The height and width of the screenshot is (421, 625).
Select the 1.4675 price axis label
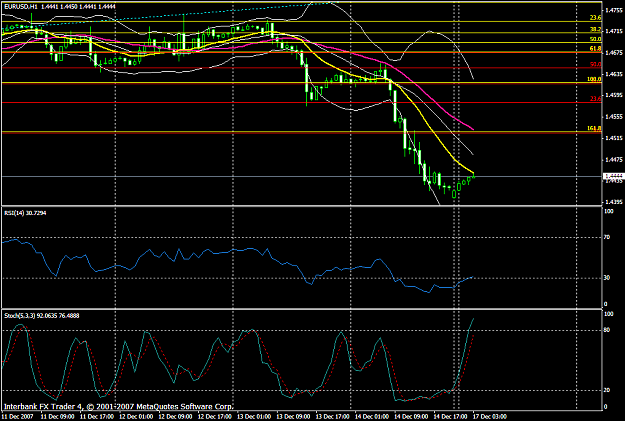612,52
